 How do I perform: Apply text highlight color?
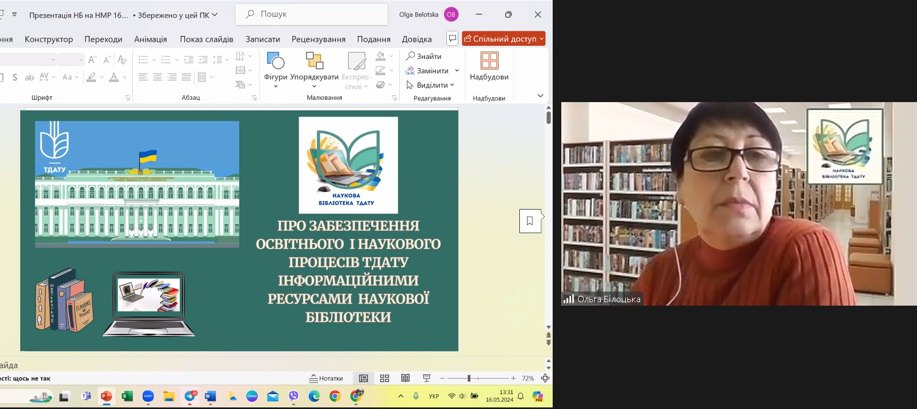click(x=91, y=77)
